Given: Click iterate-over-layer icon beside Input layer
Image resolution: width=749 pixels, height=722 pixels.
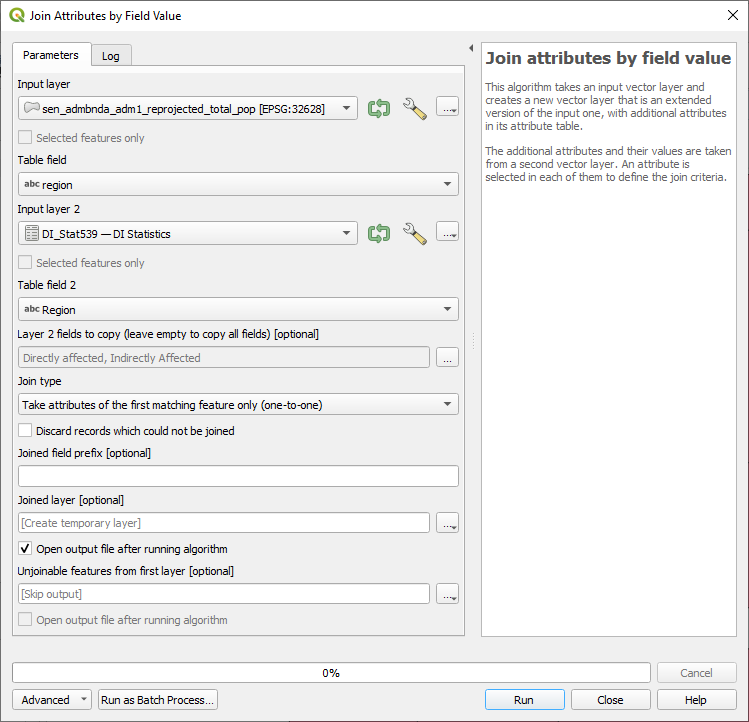Looking at the screenshot, I should coord(378,108).
